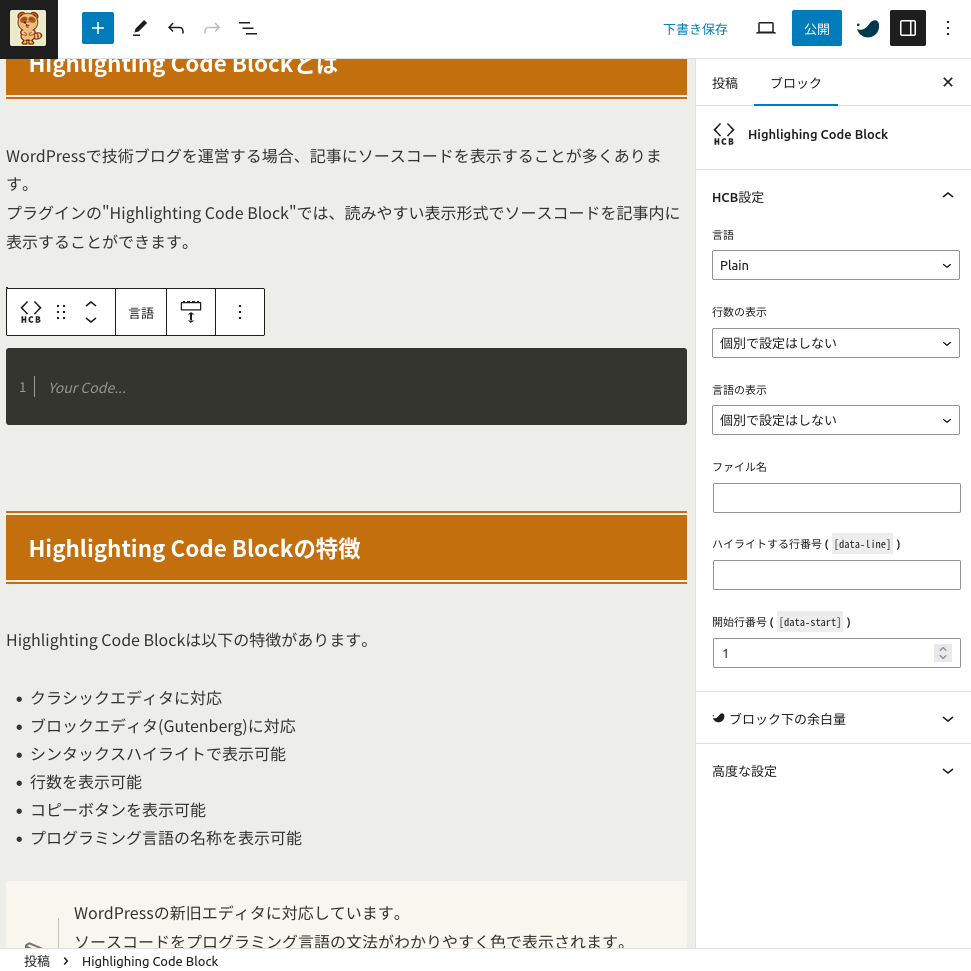Click the Undo arrow
The height and width of the screenshot is (971, 971).
(x=176, y=28)
